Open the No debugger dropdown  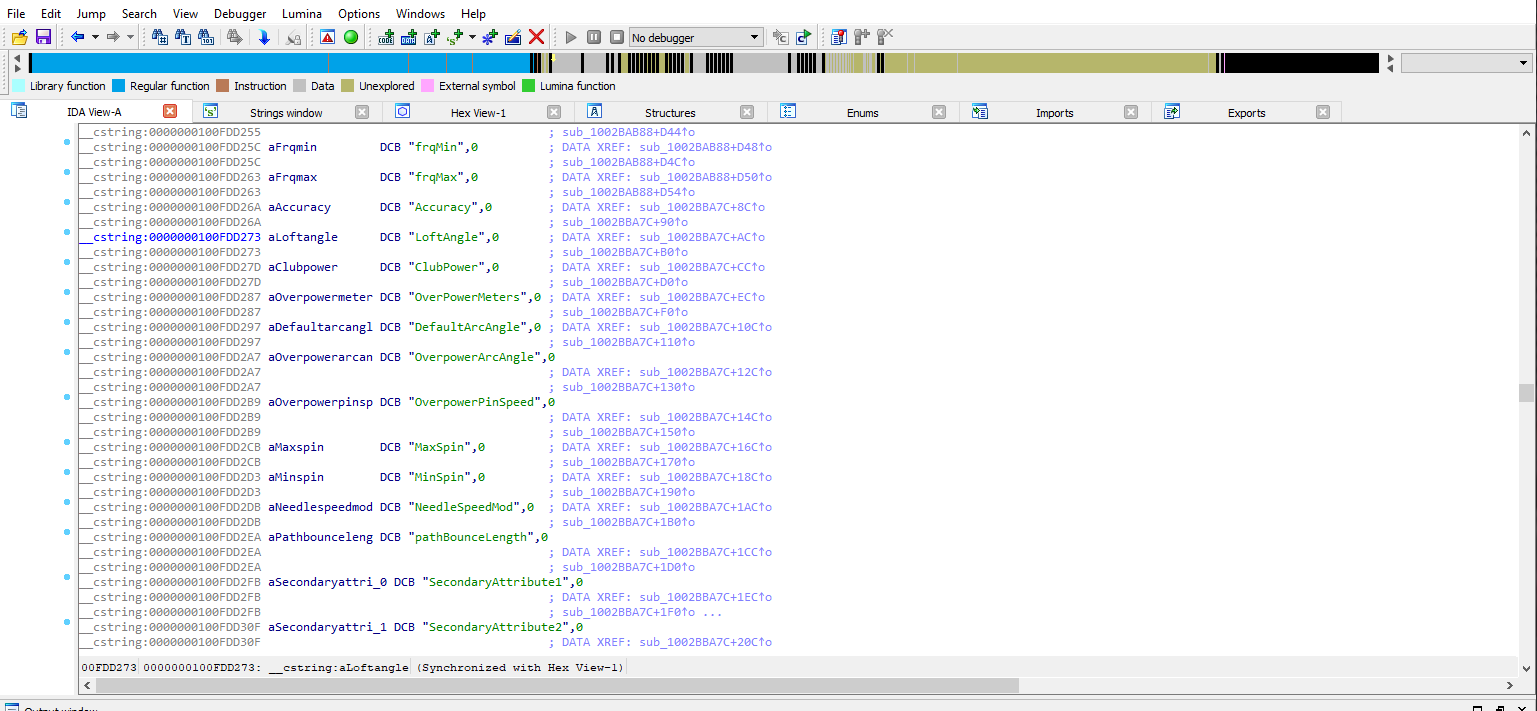tap(696, 37)
